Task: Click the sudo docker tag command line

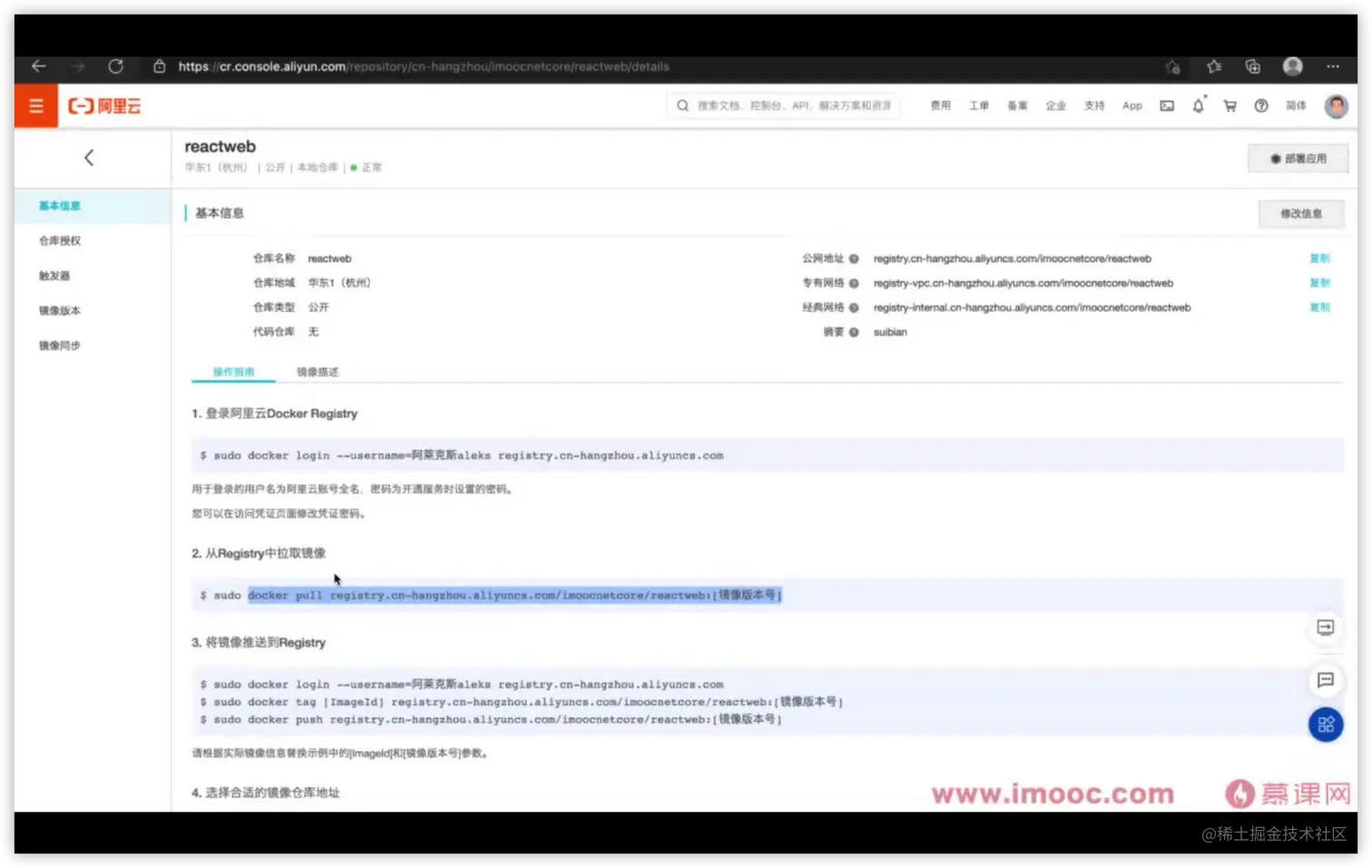Action: [x=521, y=702]
